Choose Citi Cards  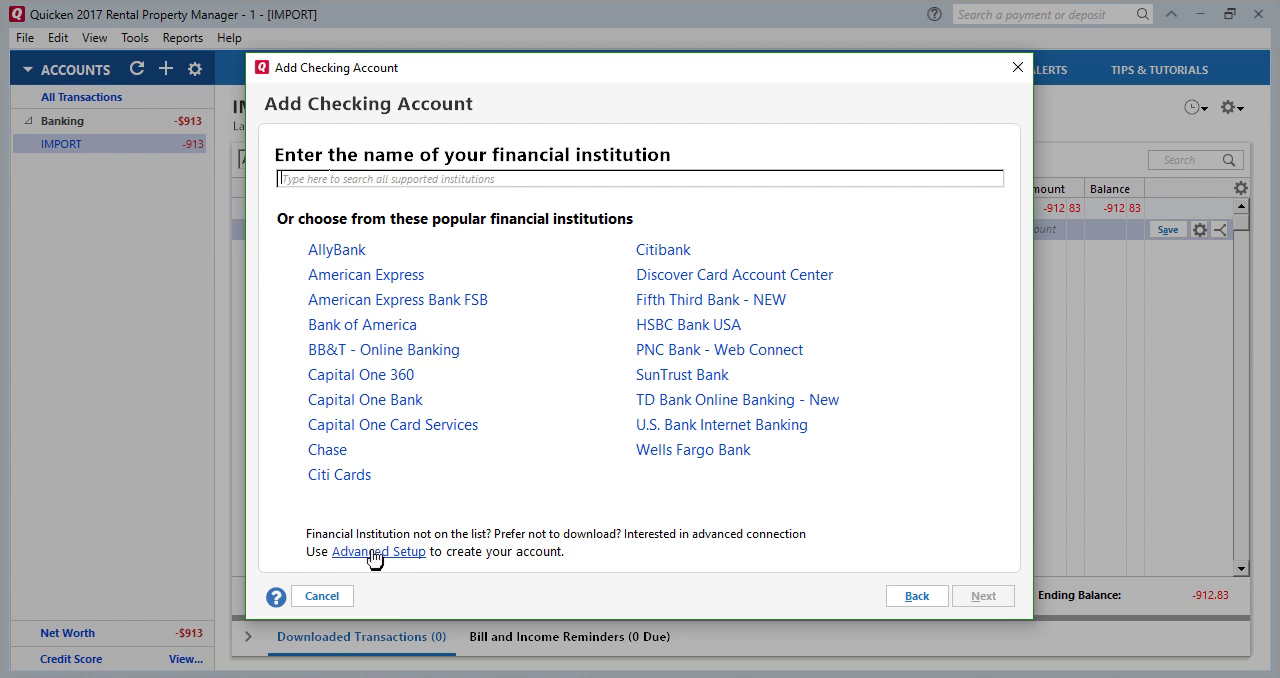[x=339, y=475]
